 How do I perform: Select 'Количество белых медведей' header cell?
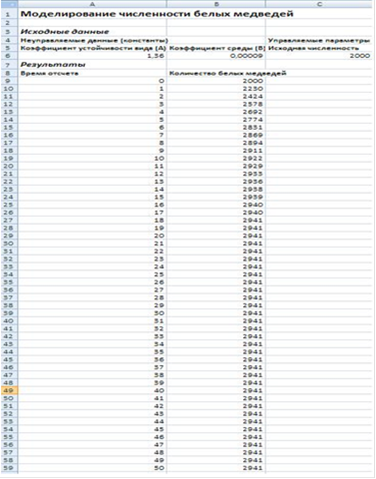point(228,73)
